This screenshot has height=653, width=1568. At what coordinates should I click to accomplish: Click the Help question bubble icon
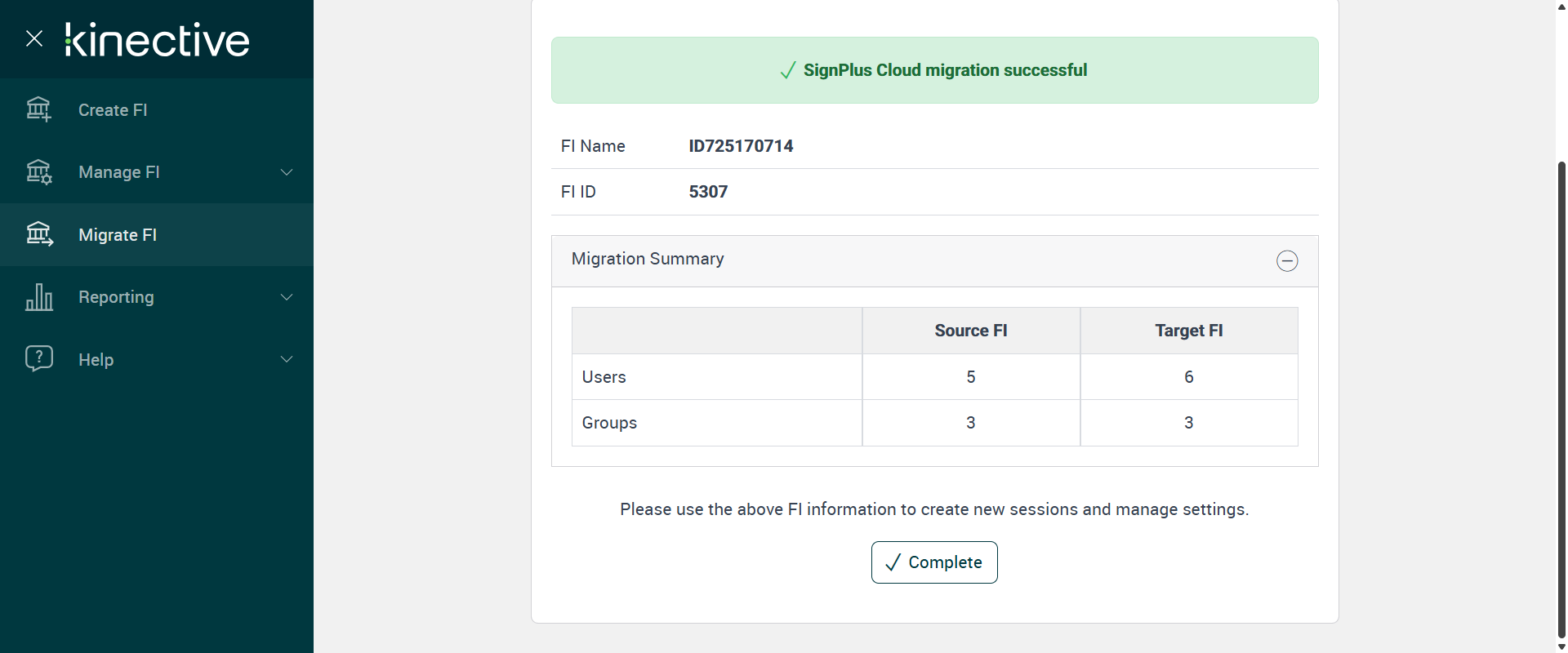click(38, 358)
